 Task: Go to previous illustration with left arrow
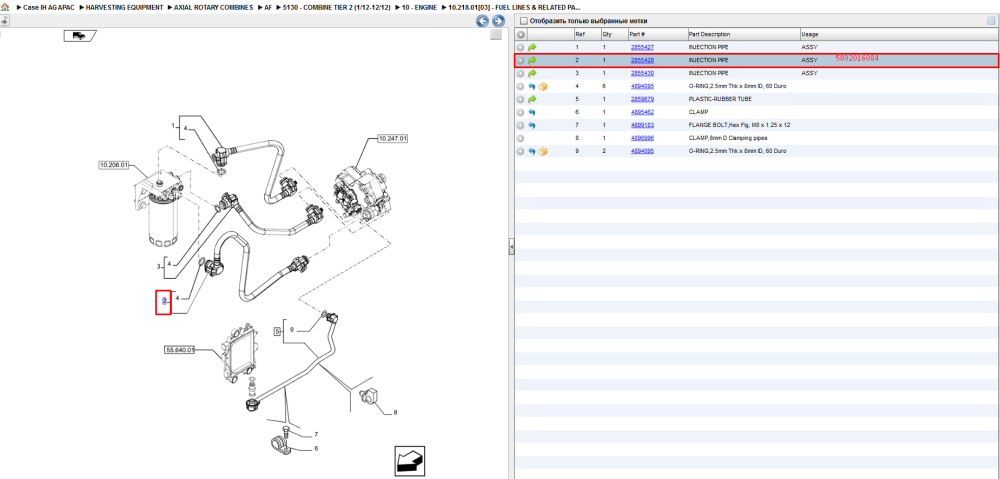coord(483,21)
